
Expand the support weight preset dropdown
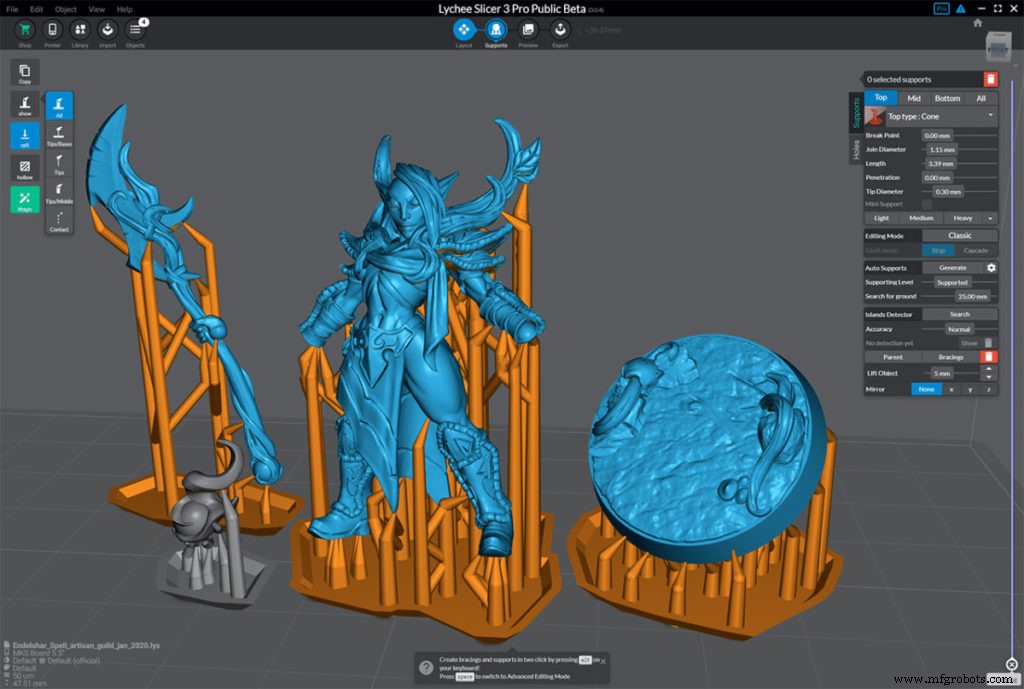click(x=990, y=218)
